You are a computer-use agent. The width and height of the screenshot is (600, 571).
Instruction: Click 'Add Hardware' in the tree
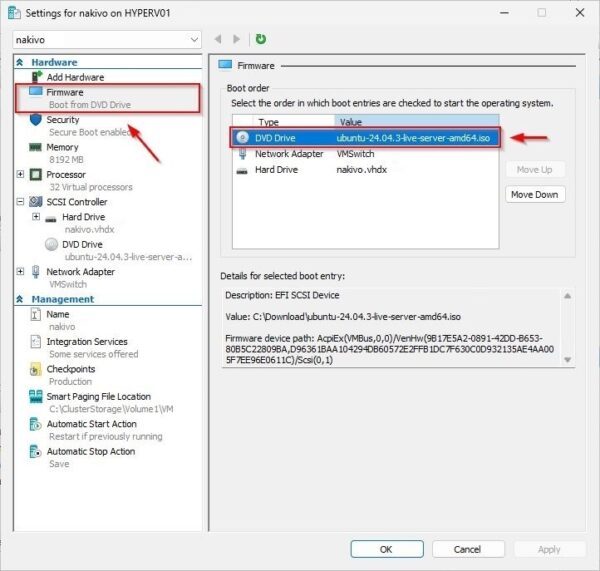pos(75,77)
